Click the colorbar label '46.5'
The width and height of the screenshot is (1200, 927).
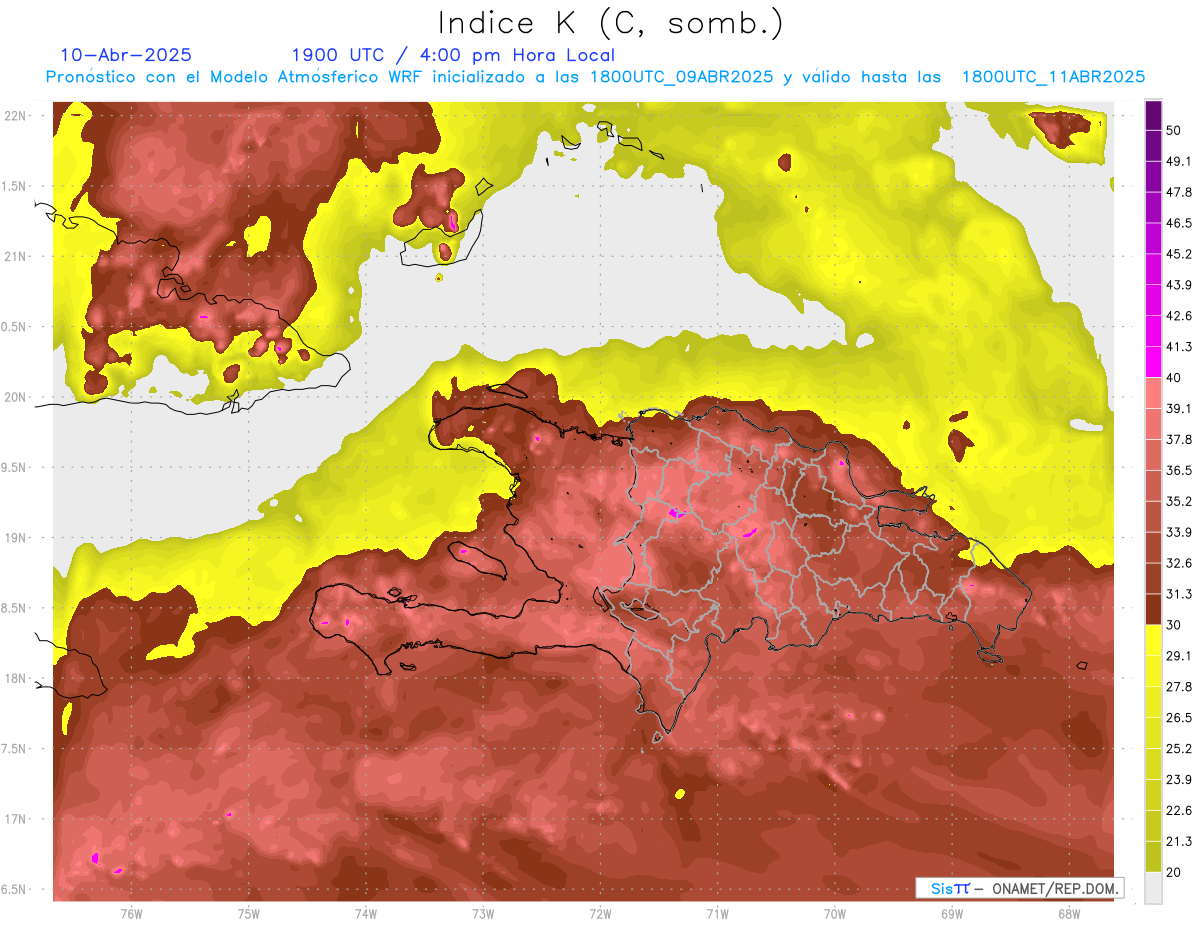[1178, 223]
